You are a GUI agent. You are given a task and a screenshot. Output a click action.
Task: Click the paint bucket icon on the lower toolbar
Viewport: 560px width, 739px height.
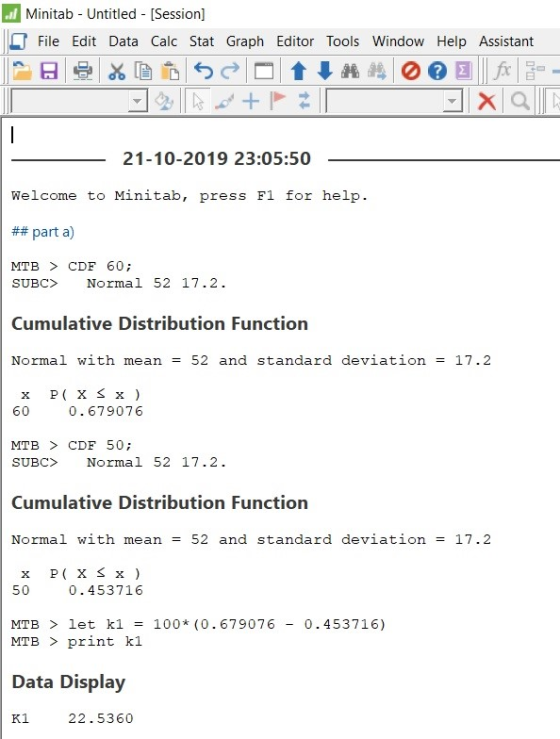[x=165, y=101]
